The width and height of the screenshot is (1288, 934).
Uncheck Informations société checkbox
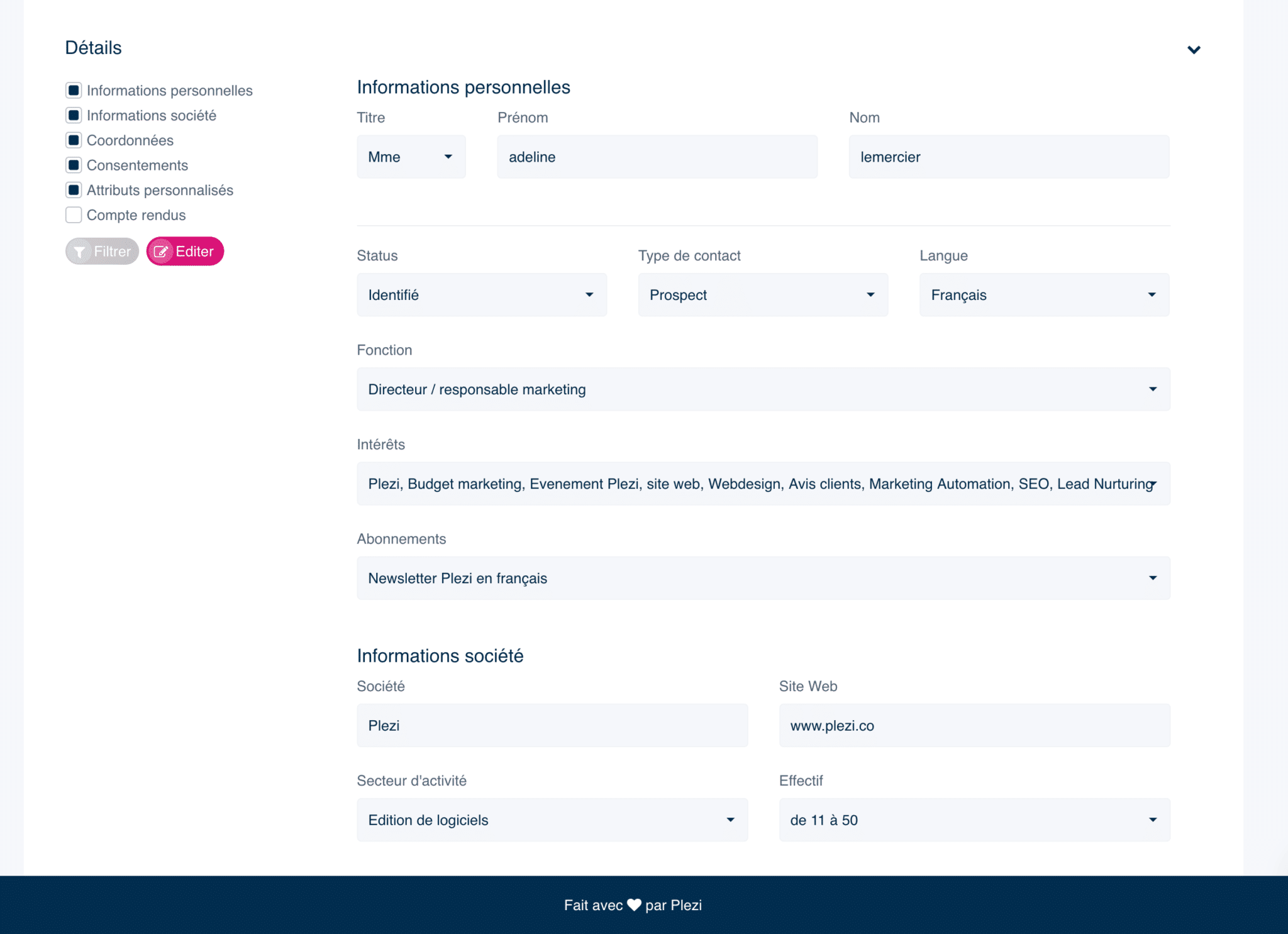point(74,115)
